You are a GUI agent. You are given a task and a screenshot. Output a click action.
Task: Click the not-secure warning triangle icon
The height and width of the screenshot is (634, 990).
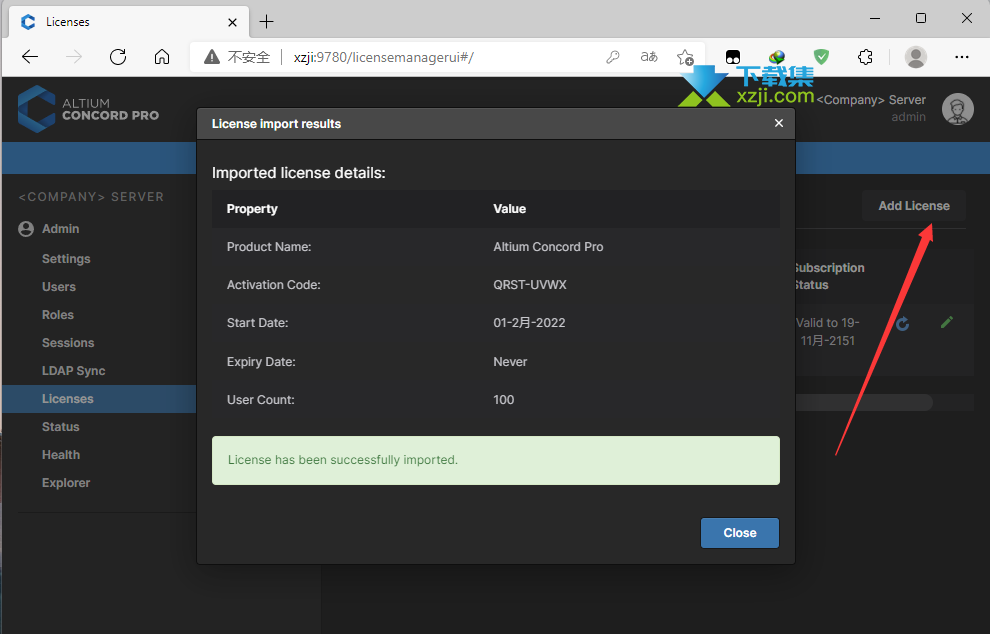pyautogui.click(x=212, y=57)
